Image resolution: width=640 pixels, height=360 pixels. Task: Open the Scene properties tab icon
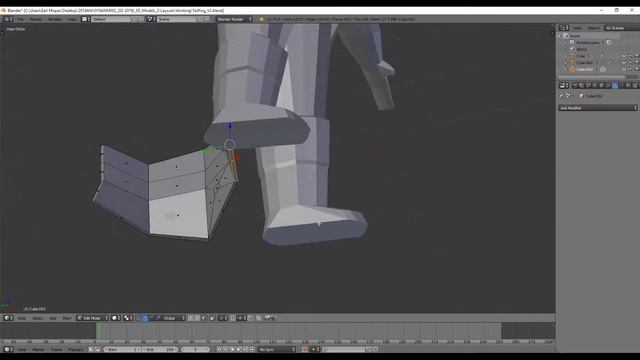click(x=588, y=85)
